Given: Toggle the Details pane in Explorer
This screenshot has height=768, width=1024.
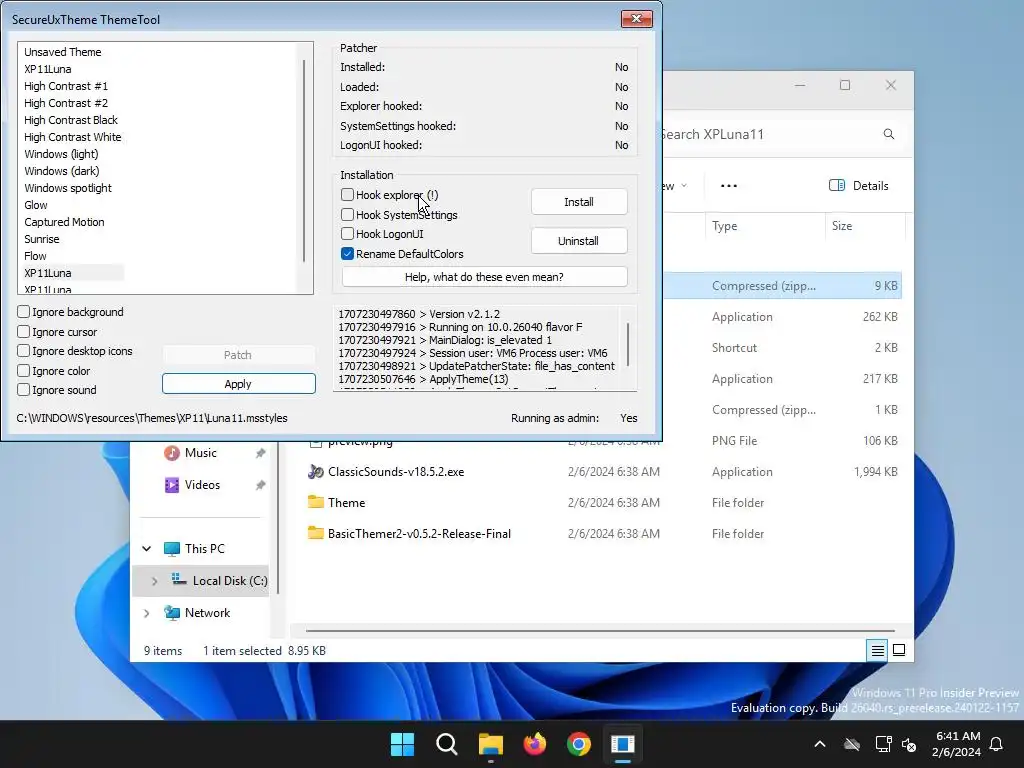Looking at the screenshot, I should (858, 185).
